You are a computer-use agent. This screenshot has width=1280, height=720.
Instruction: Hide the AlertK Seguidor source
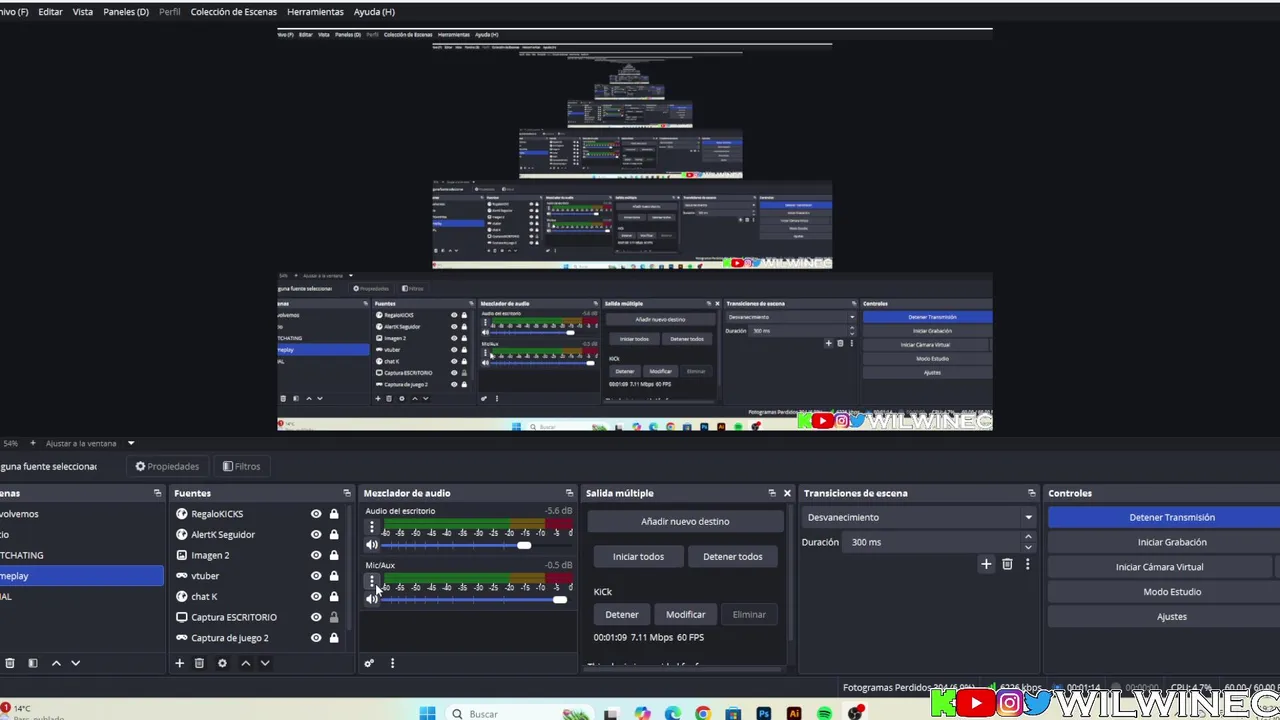click(316, 535)
